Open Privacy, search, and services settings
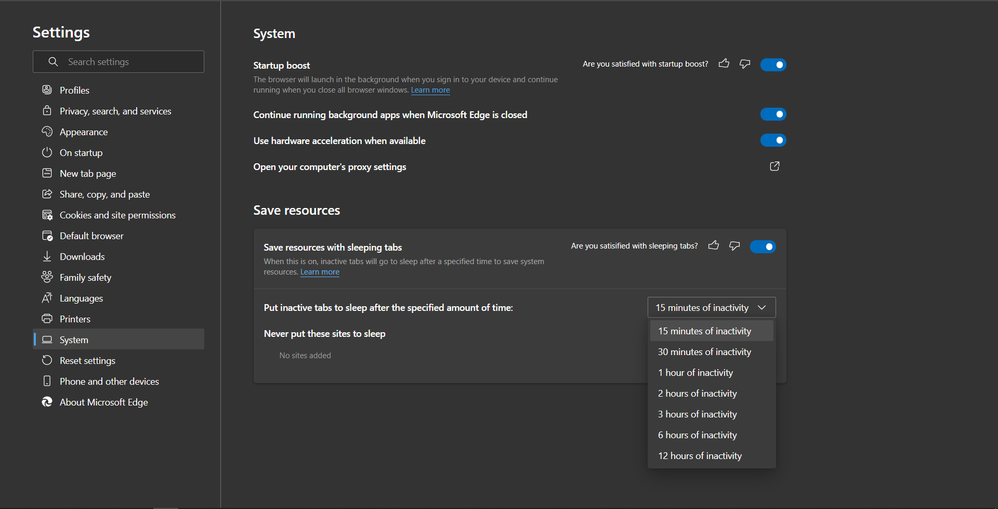998x509 pixels. point(115,111)
